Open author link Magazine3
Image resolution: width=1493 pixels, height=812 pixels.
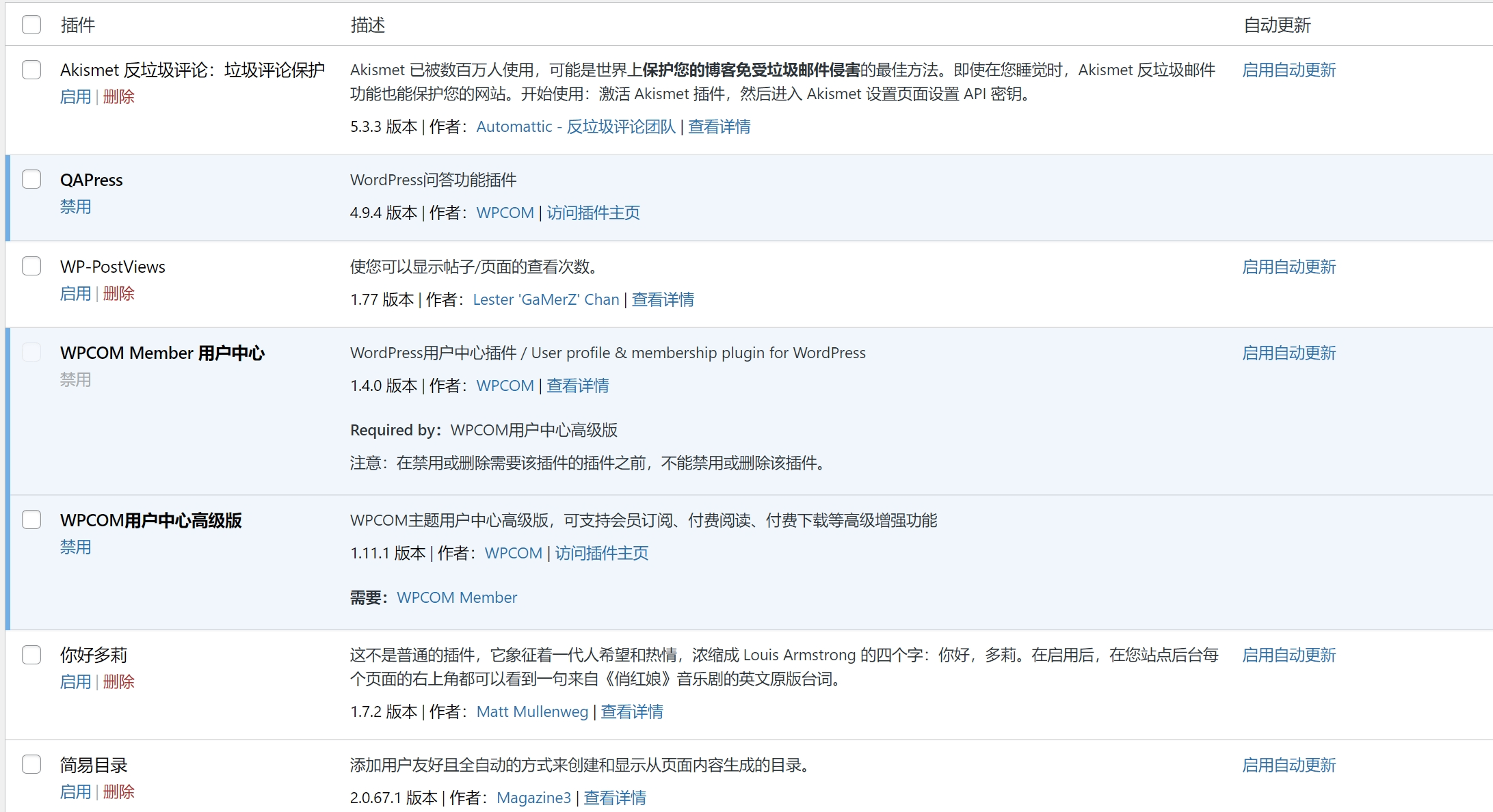533,798
